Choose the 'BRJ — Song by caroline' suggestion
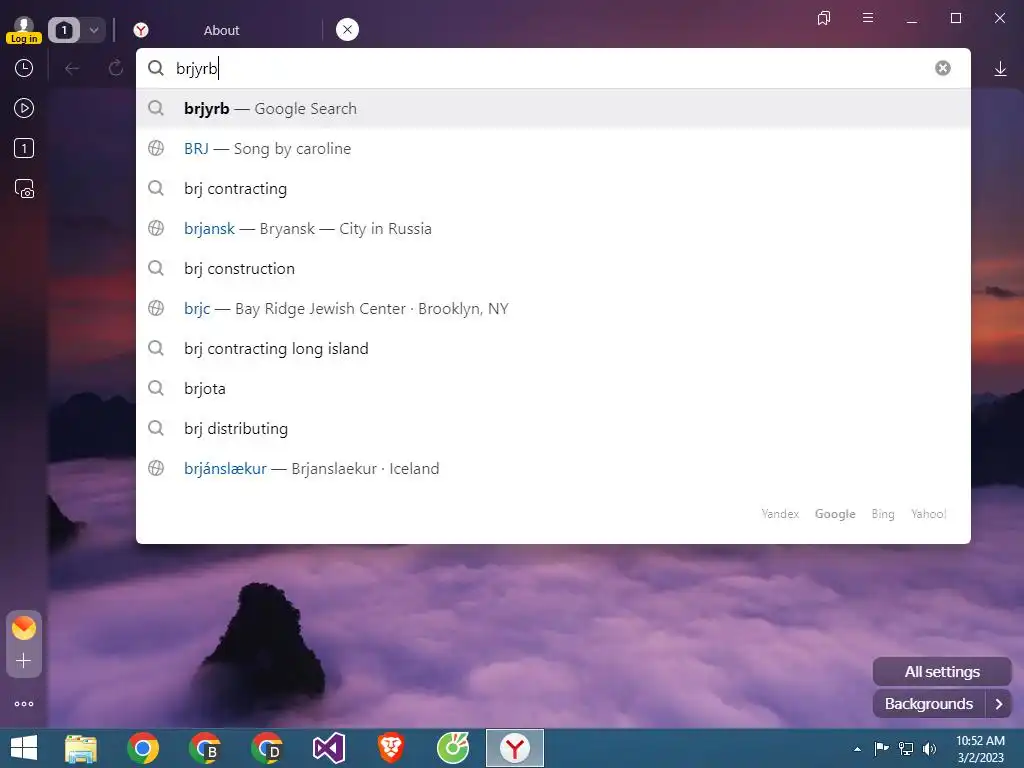Screen dimensions: 1024x768 [x=553, y=148]
